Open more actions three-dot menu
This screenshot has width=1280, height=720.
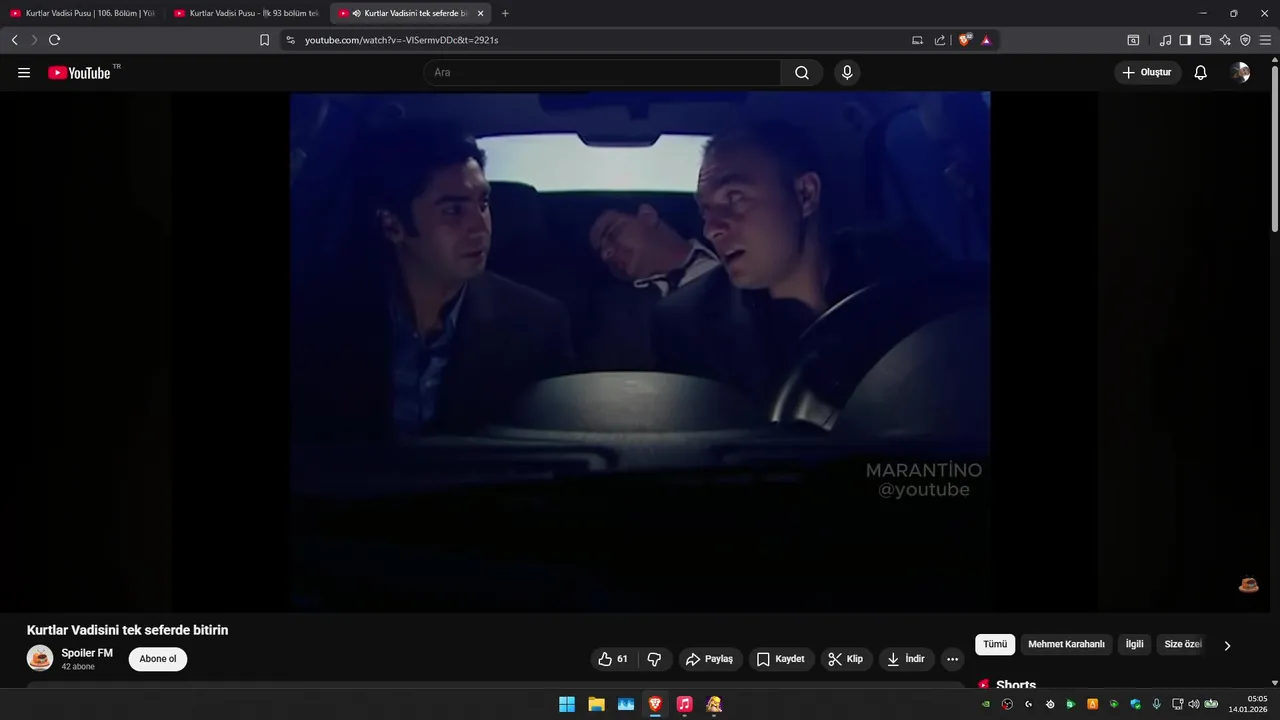(952, 659)
